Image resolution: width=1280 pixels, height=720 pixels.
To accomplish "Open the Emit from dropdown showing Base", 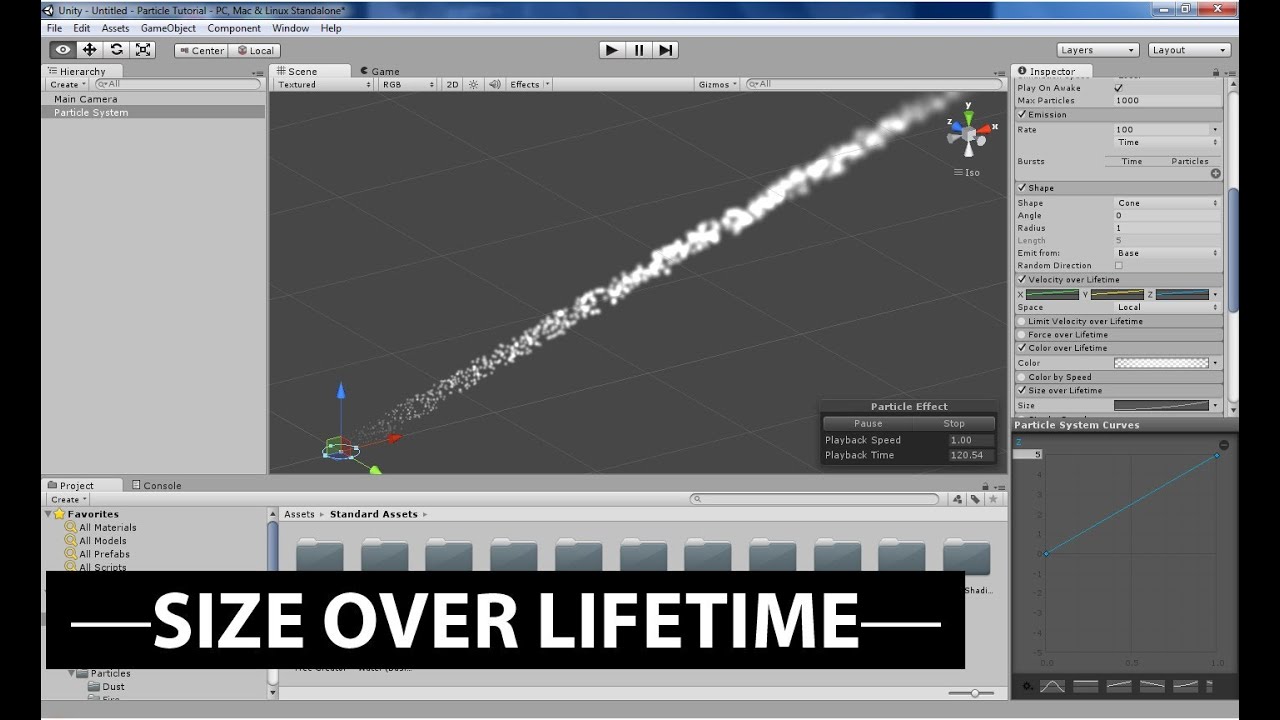I will (1168, 253).
